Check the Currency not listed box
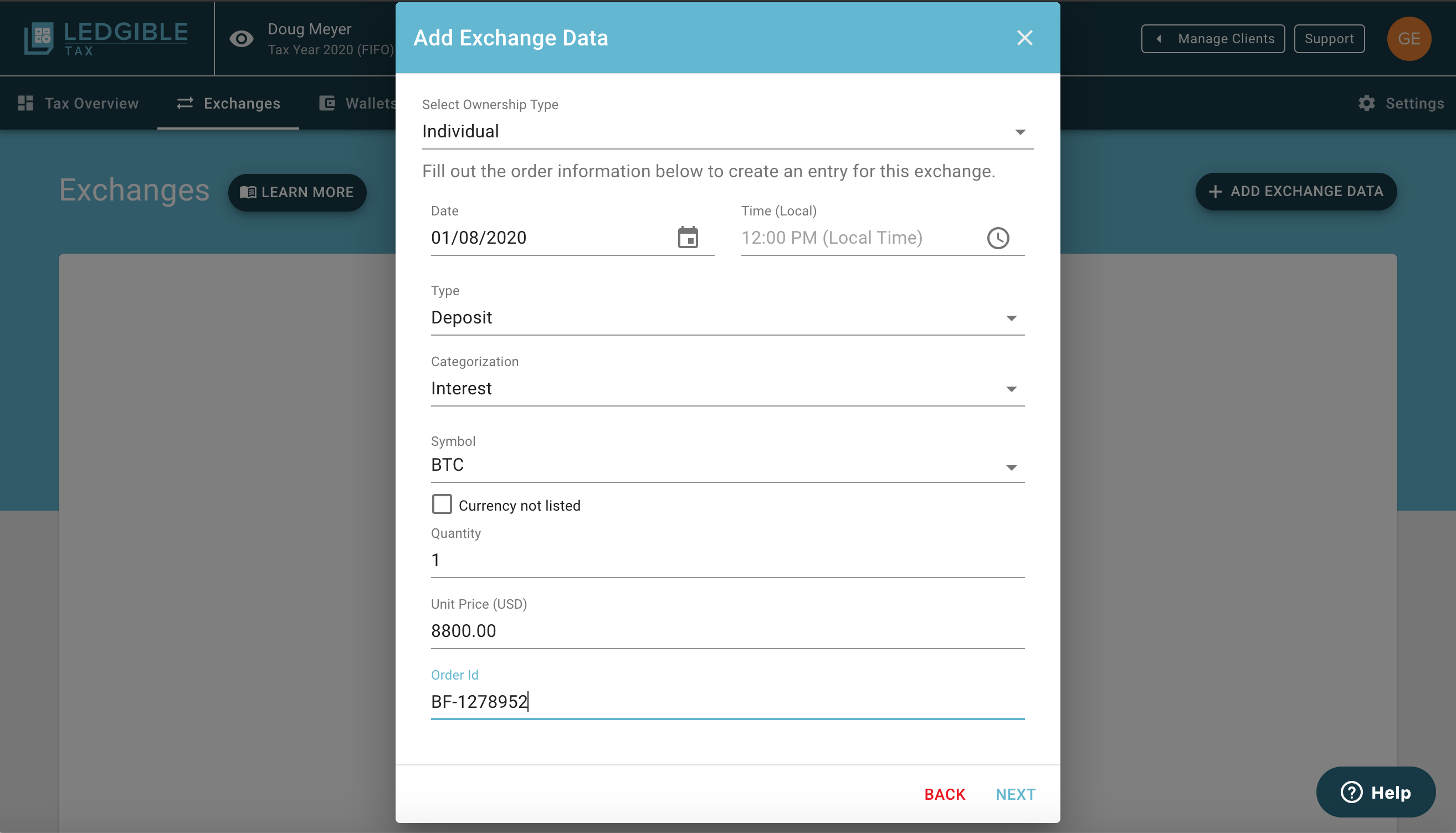Screen dimensions: 1456x833 coord(442,505)
